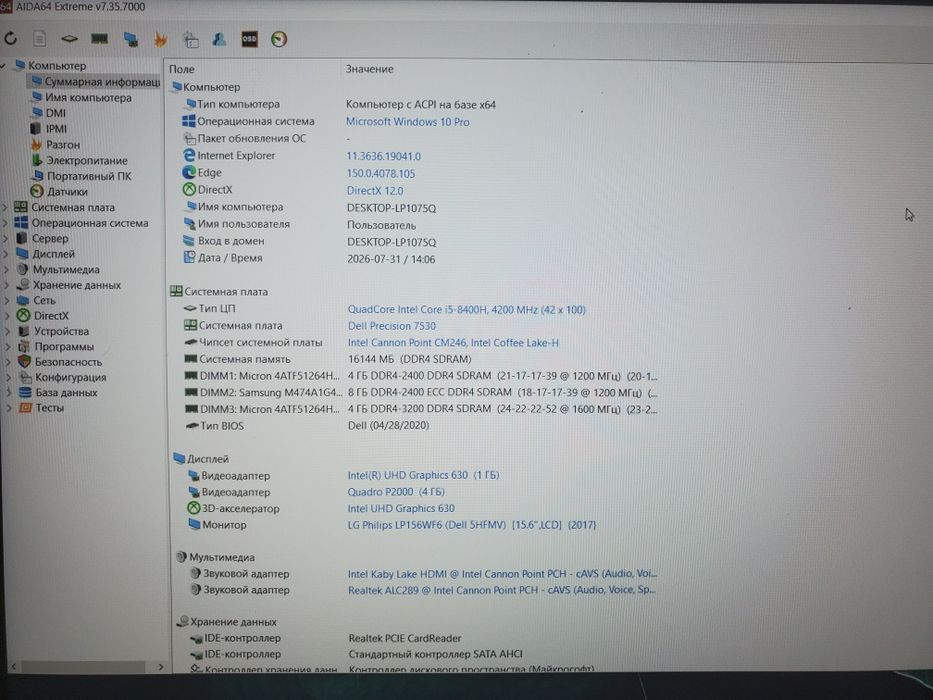
Task: Open the Microsoft Windows 10 Pro link
Action: point(408,122)
